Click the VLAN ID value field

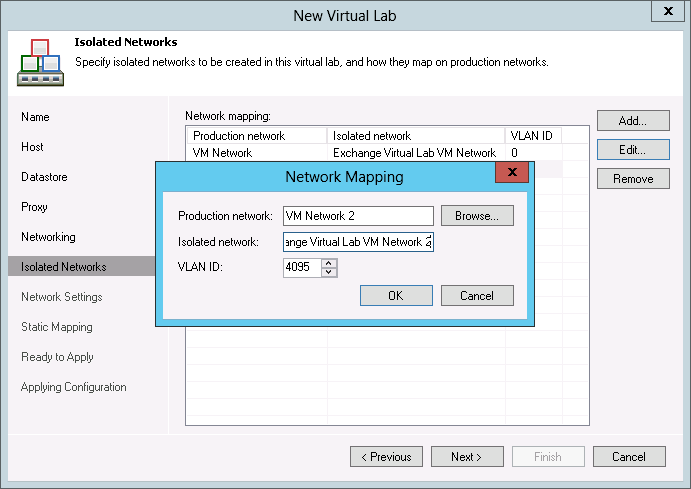[x=302, y=267]
